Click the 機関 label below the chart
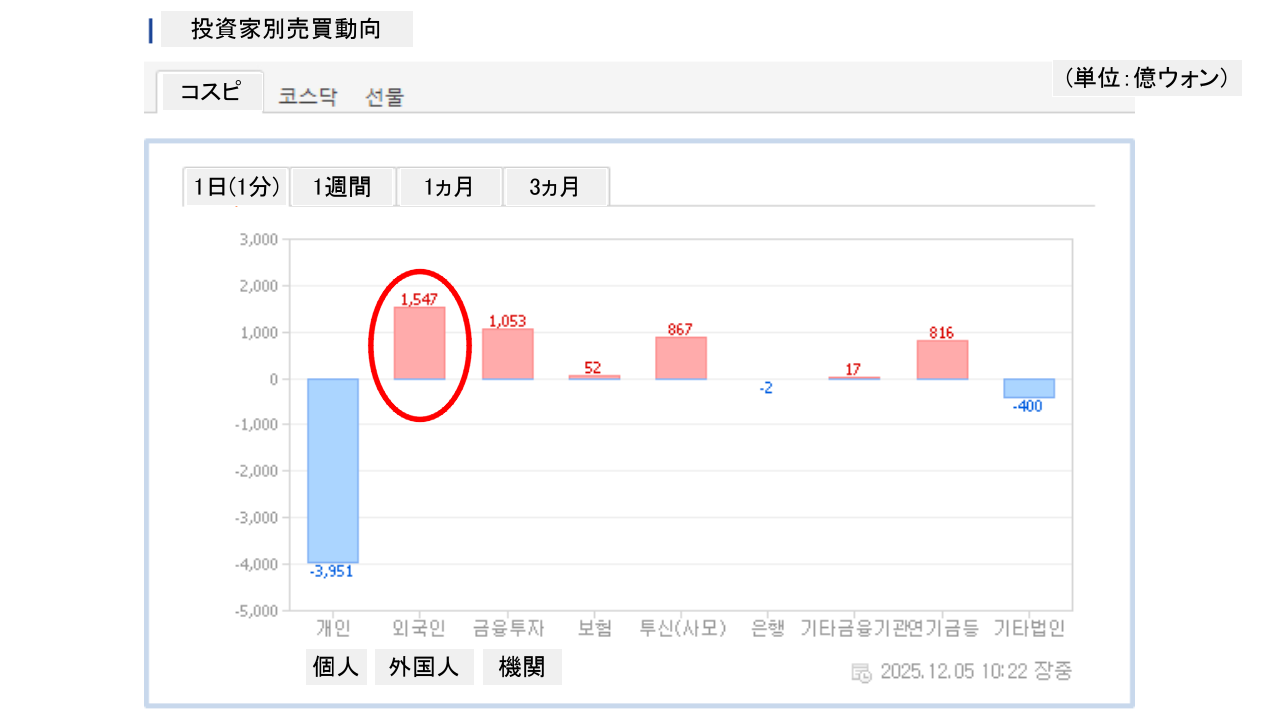 (522, 667)
